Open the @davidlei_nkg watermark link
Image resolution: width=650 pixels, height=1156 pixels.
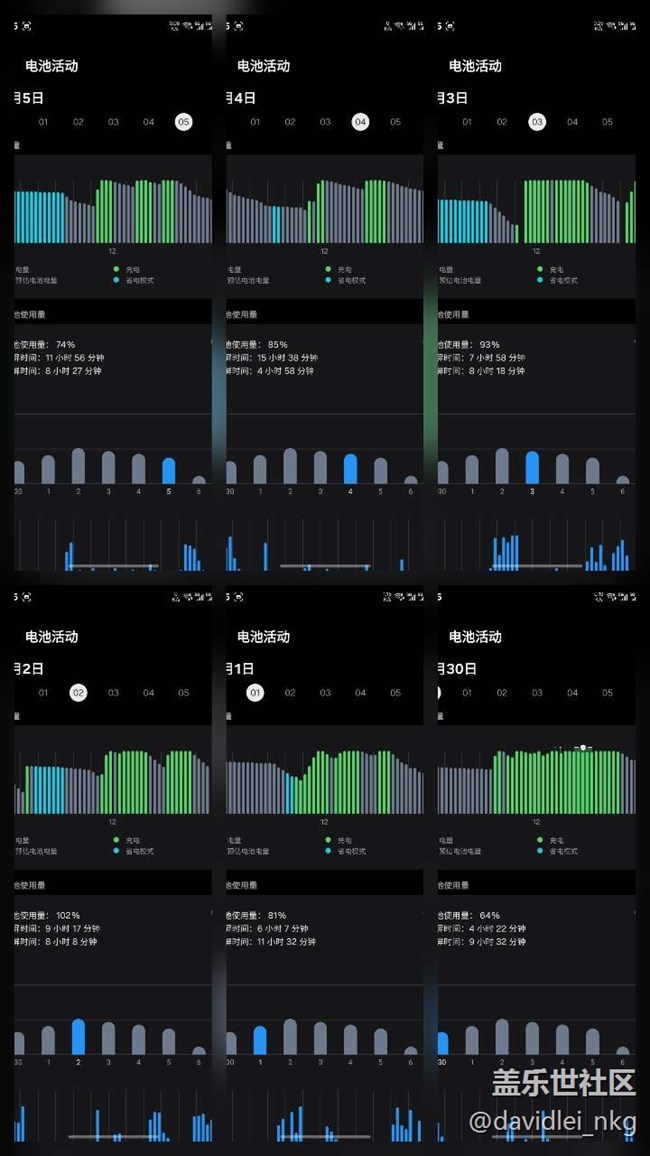pos(552,1121)
